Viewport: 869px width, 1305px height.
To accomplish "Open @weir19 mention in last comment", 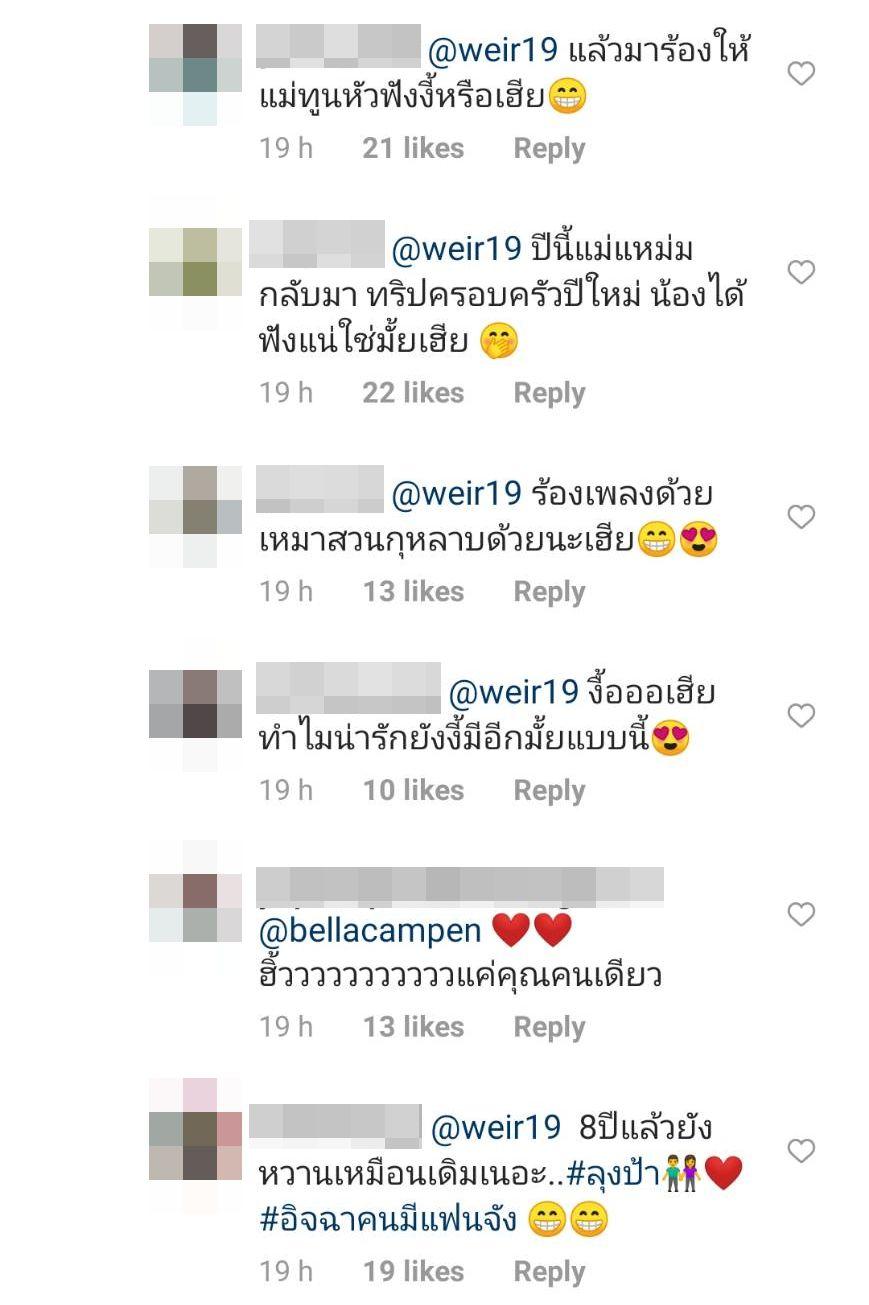I will [496, 1127].
